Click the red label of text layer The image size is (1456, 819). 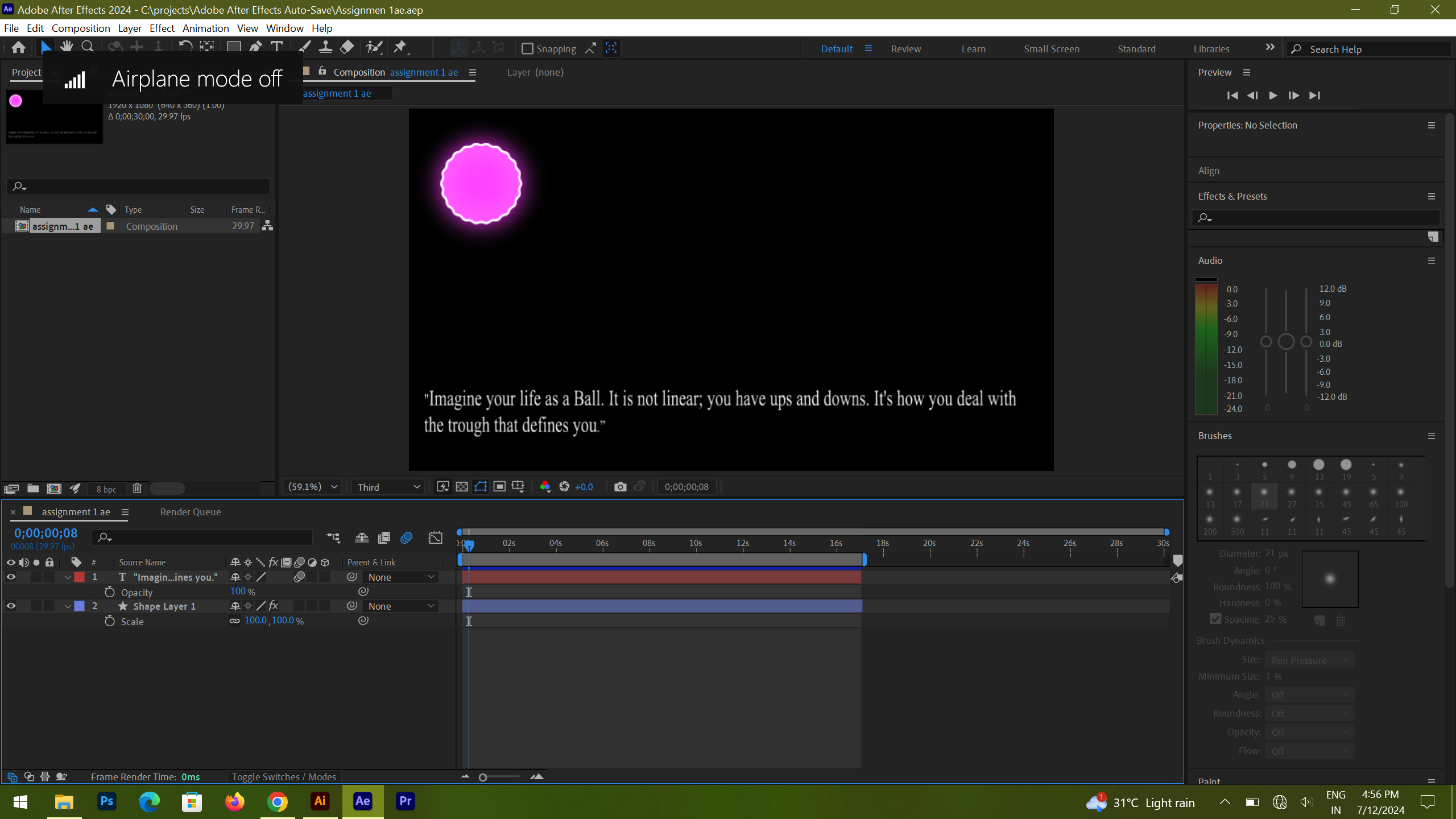click(80, 577)
